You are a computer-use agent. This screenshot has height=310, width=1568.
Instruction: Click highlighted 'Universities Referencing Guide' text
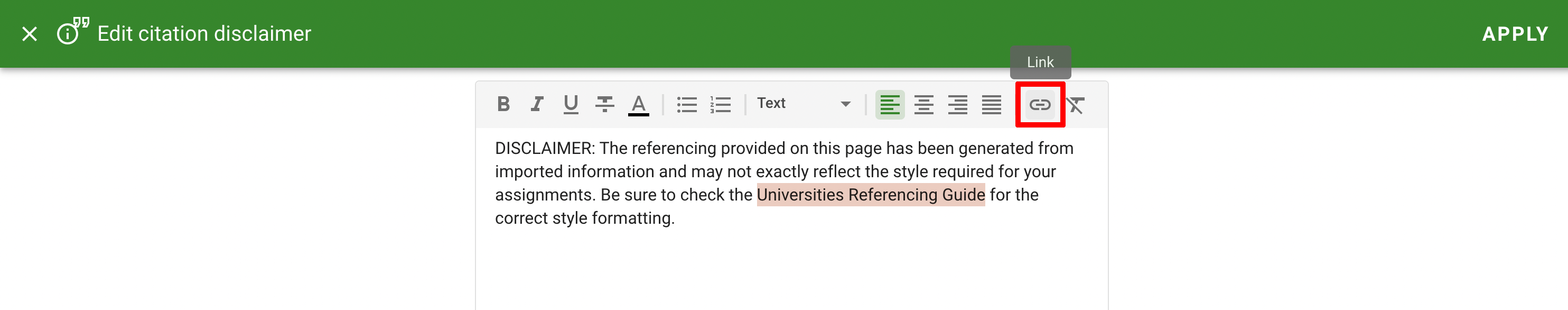pyautogui.click(x=870, y=195)
